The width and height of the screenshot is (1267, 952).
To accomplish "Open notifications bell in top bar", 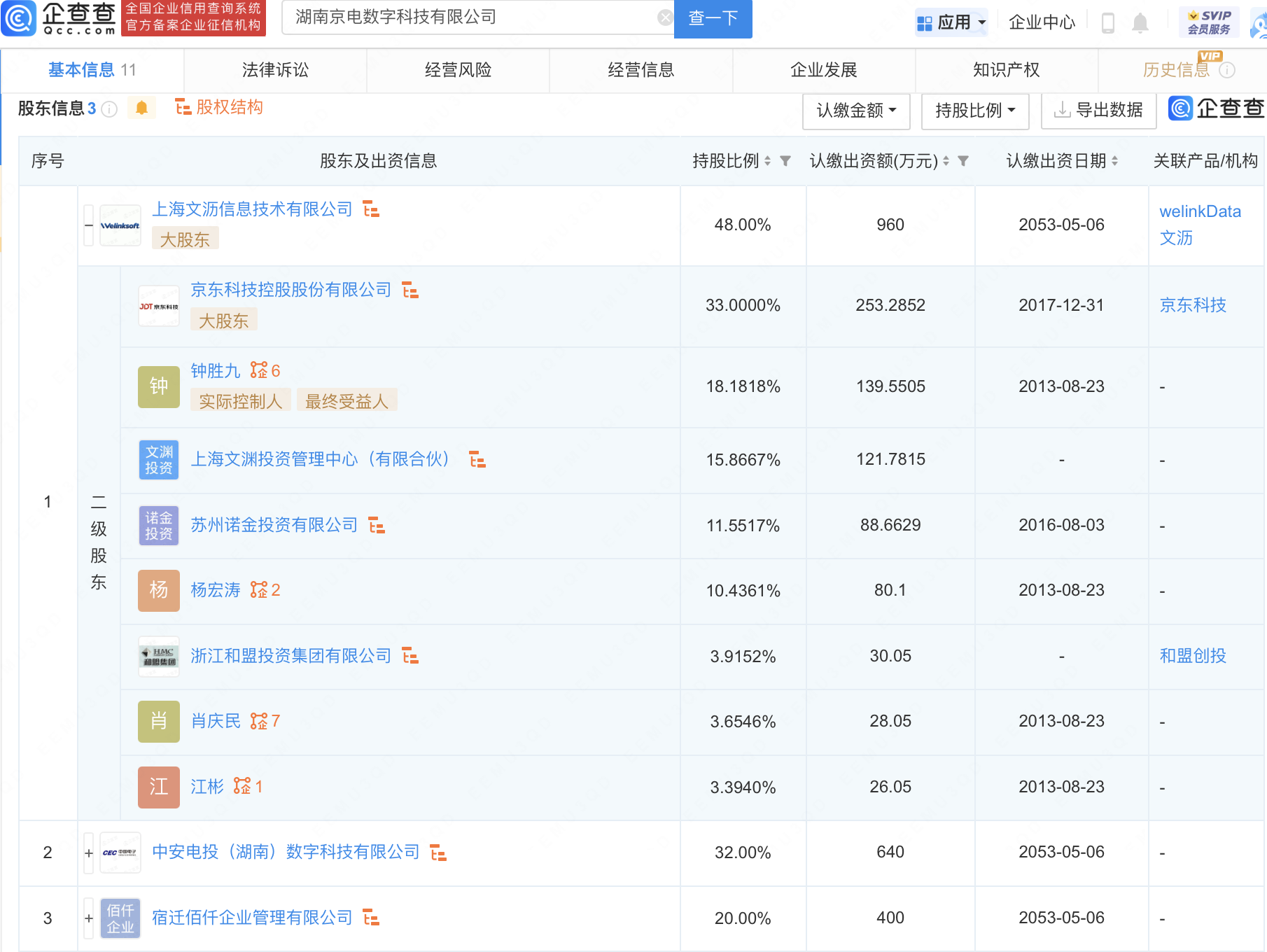I will point(1140,22).
